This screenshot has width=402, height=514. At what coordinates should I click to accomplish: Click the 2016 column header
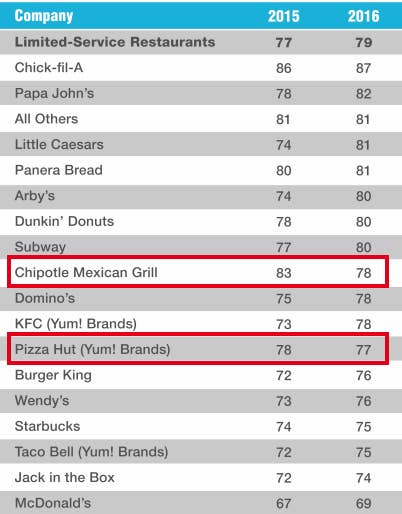[363, 16]
